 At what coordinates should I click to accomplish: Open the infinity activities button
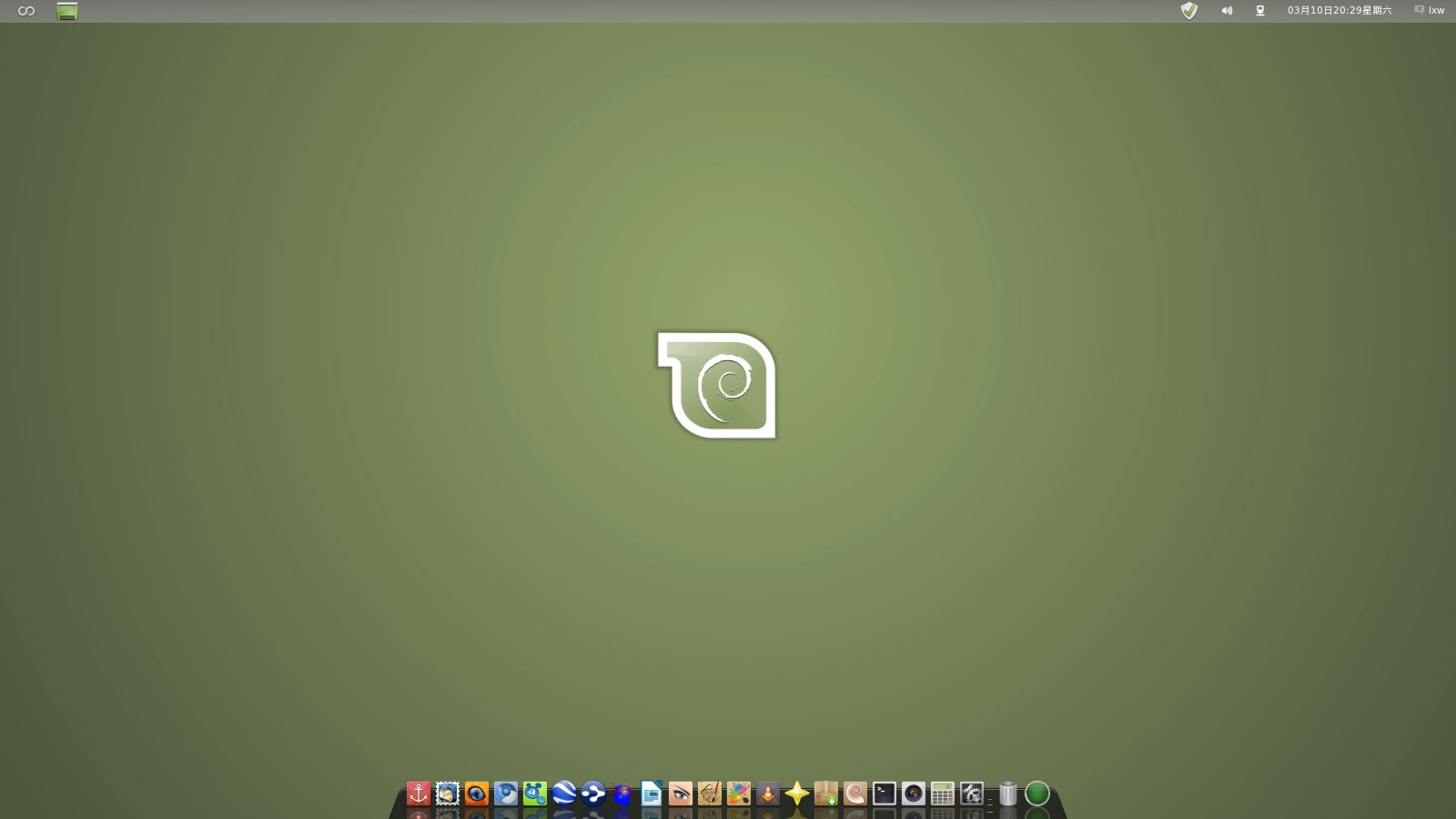26,11
